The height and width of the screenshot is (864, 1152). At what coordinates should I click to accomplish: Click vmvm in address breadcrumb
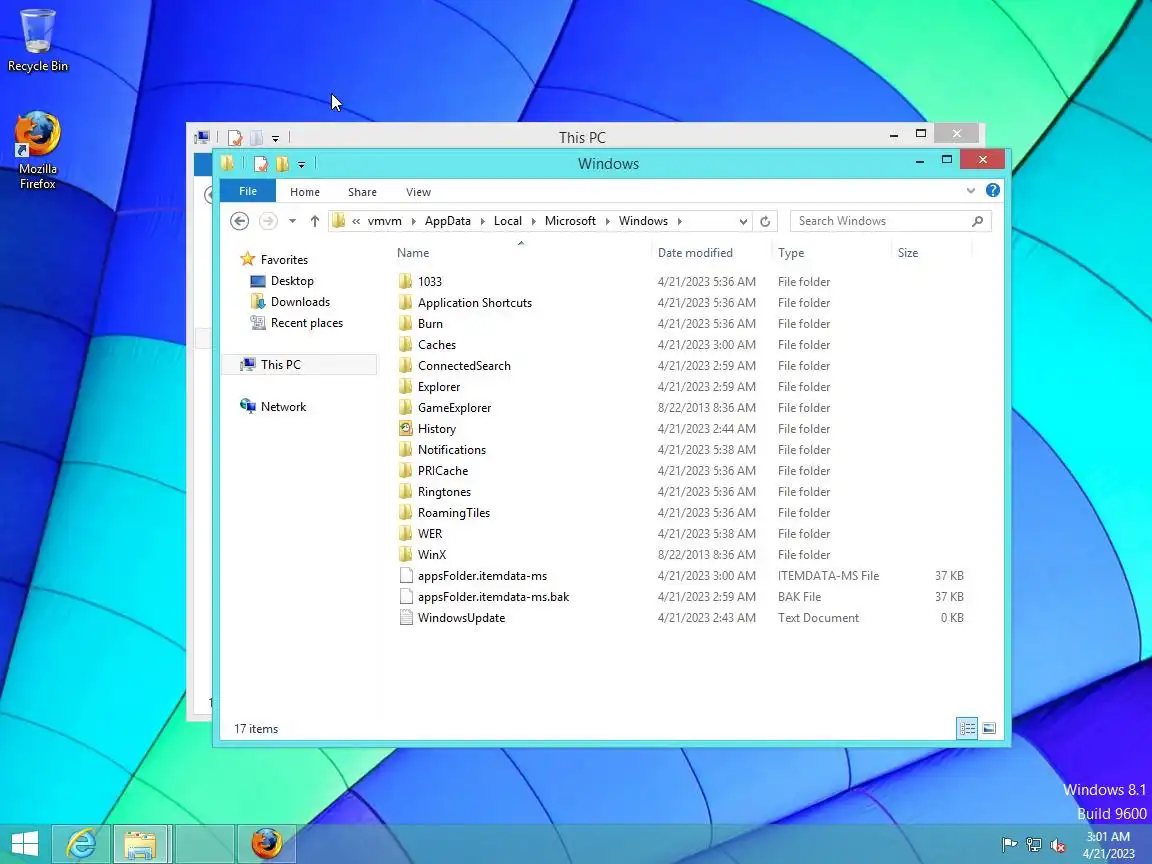pyautogui.click(x=384, y=221)
